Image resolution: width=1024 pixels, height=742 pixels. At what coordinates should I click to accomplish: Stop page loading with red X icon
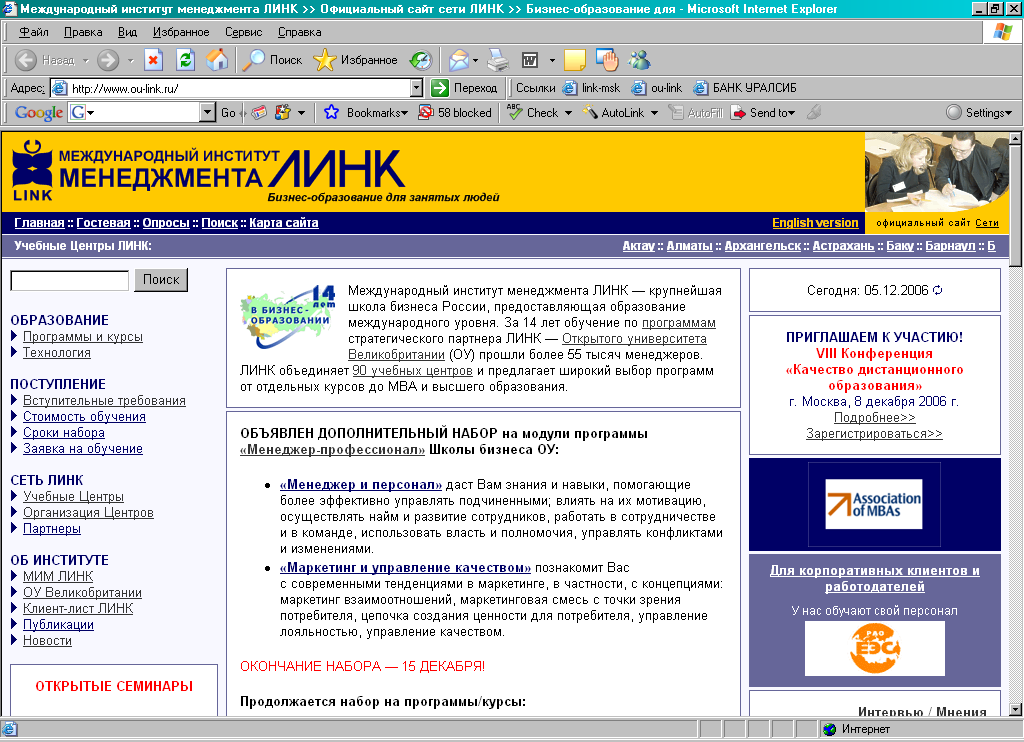pos(153,60)
